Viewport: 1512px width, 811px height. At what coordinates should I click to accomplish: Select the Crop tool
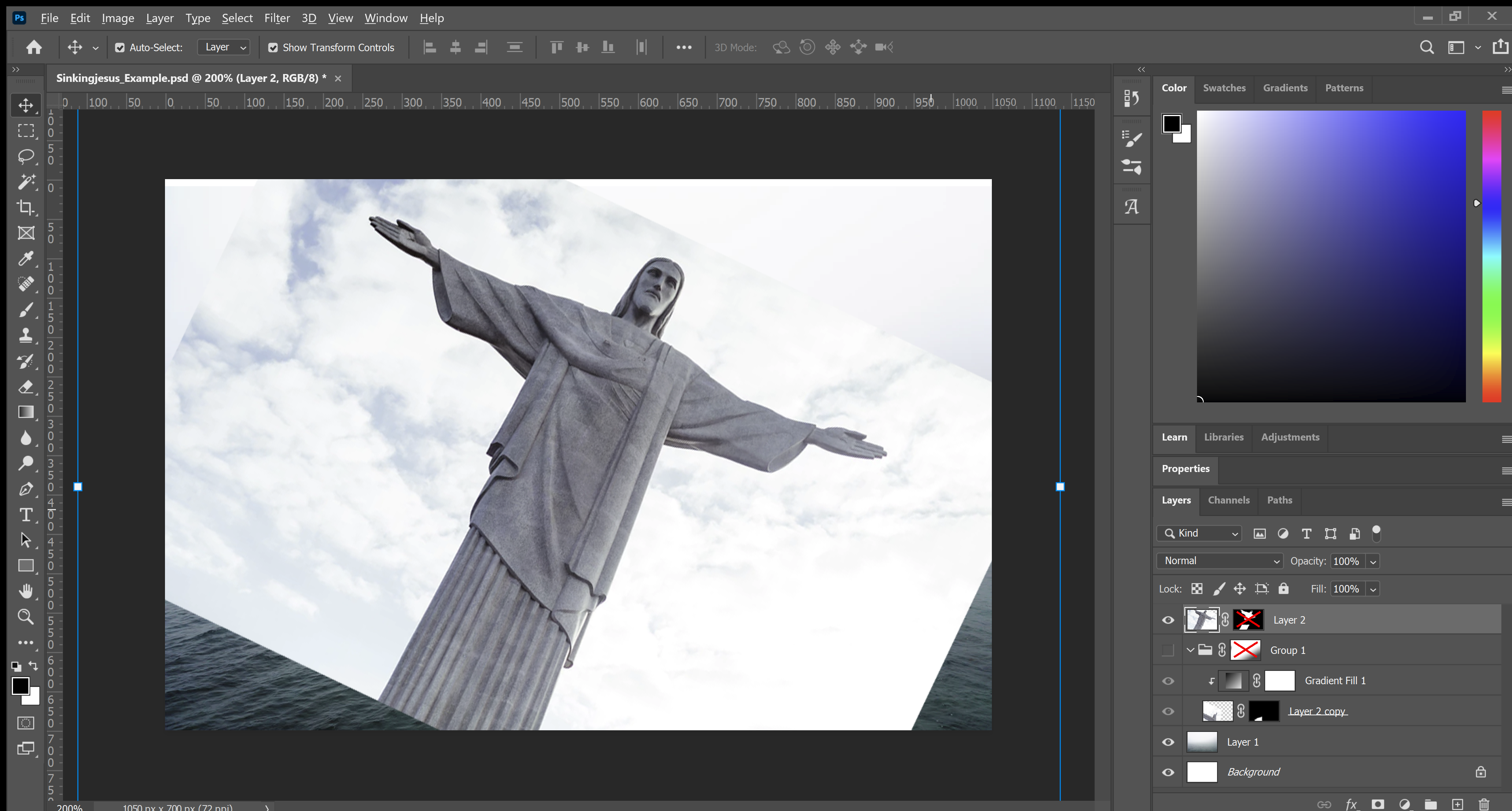(26, 207)
